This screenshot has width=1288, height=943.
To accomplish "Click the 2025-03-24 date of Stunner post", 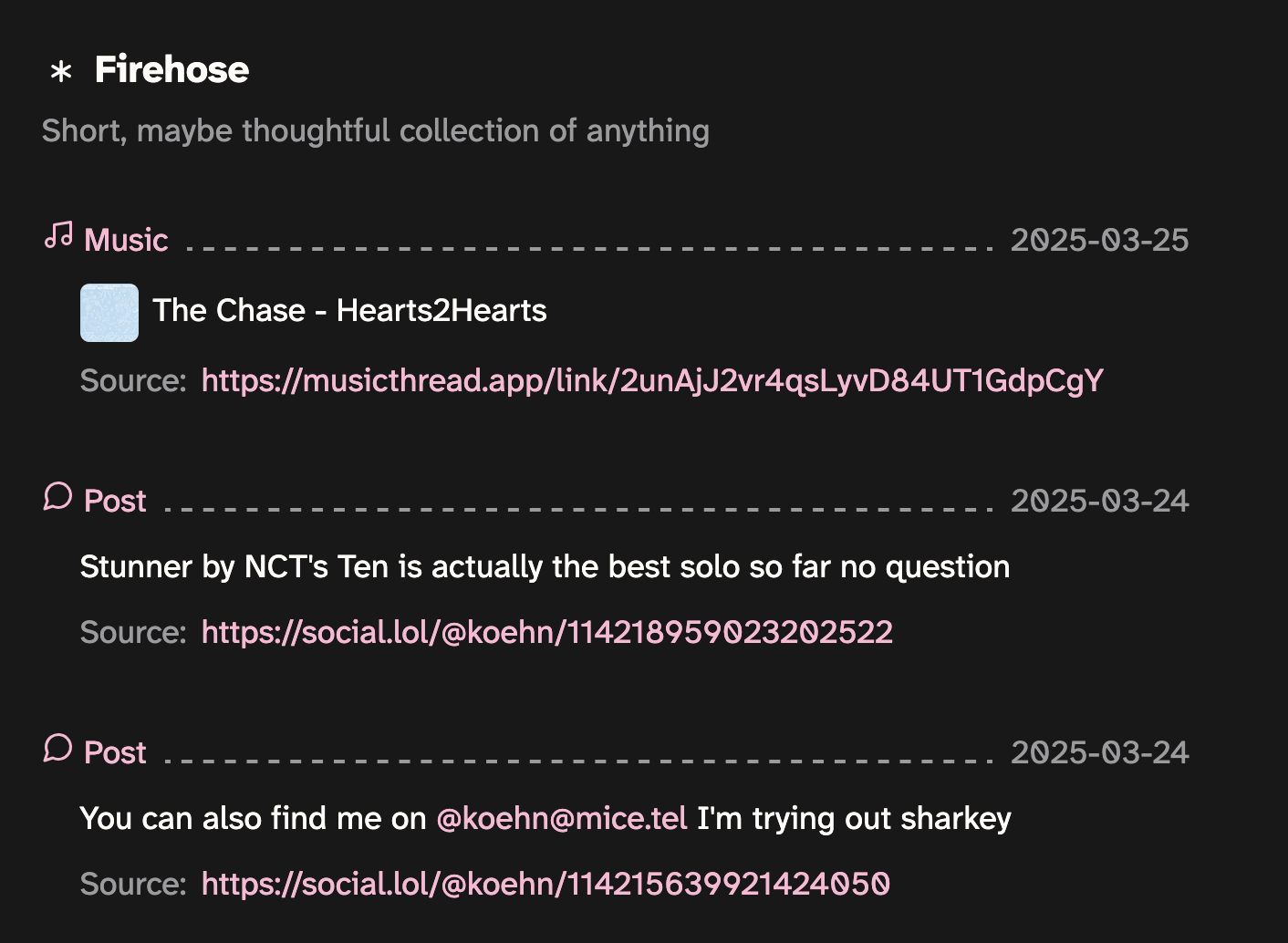I will pos(1099,501).
